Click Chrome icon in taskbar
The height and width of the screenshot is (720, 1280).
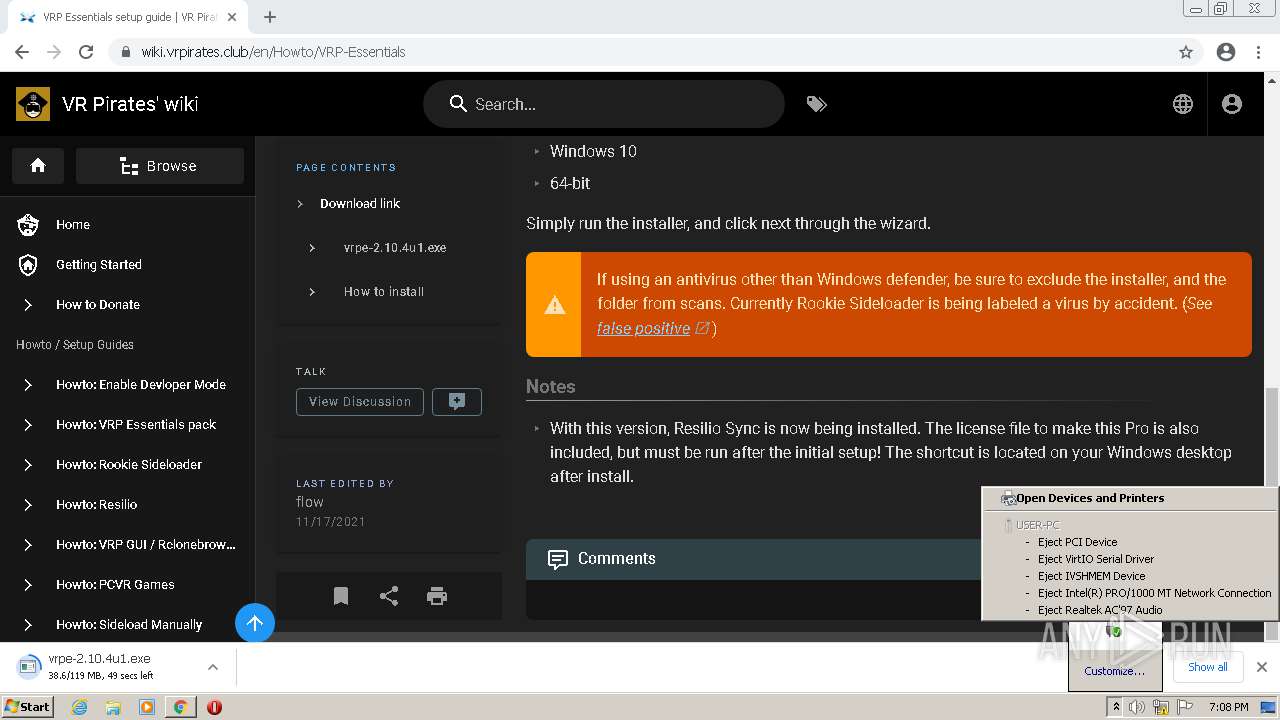(180, 707)
